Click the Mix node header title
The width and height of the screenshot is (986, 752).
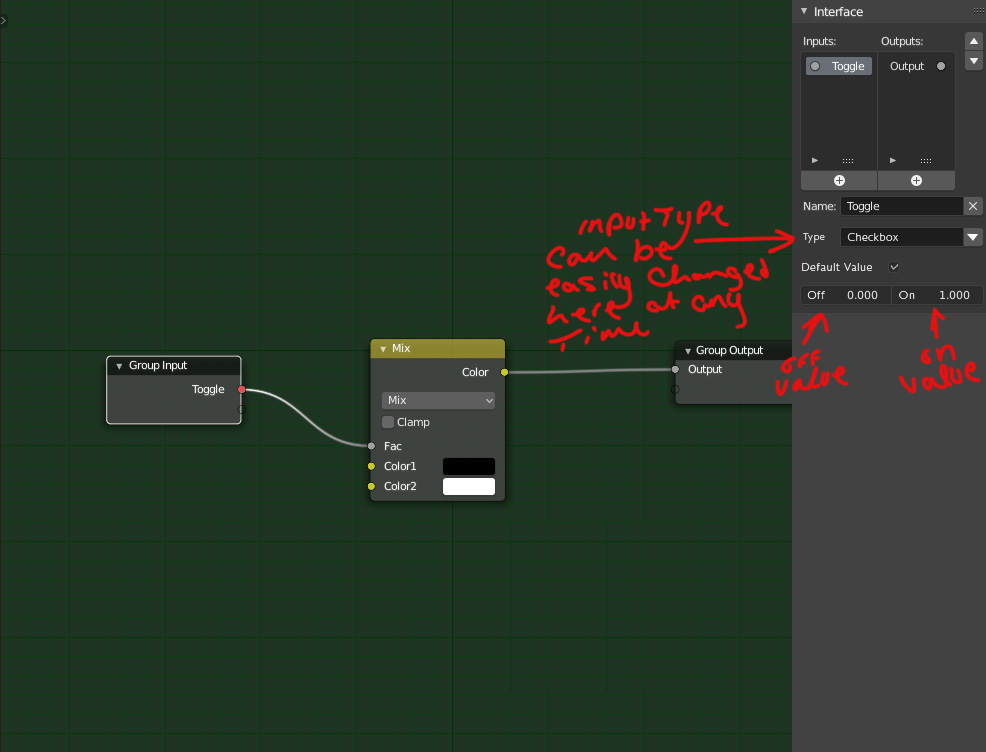coord(401,348)
